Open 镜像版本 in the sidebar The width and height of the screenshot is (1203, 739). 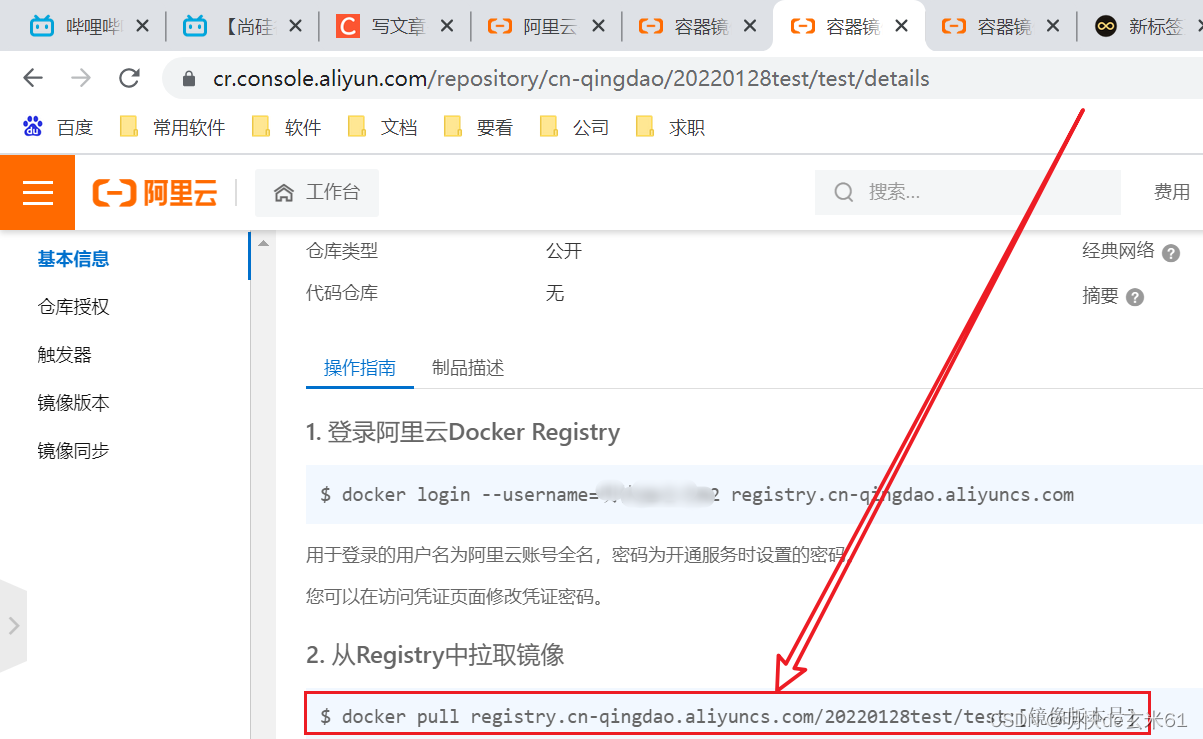(74, 403)
